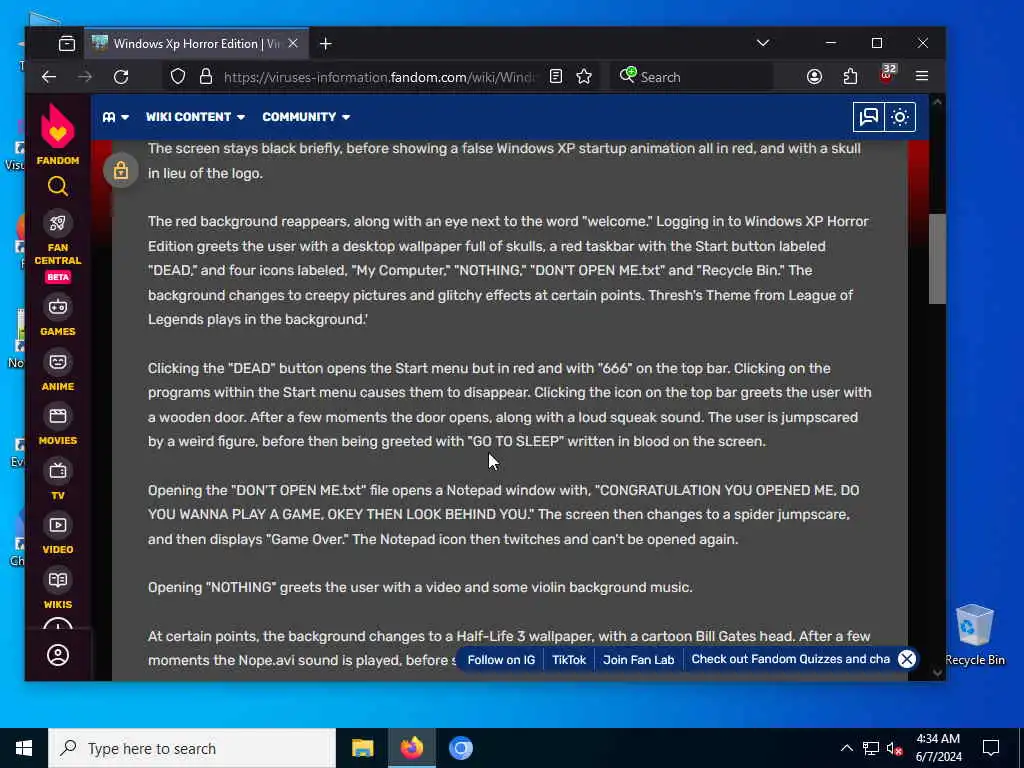
Task: Toggle Firefox reader view icon
Action: 556,76
